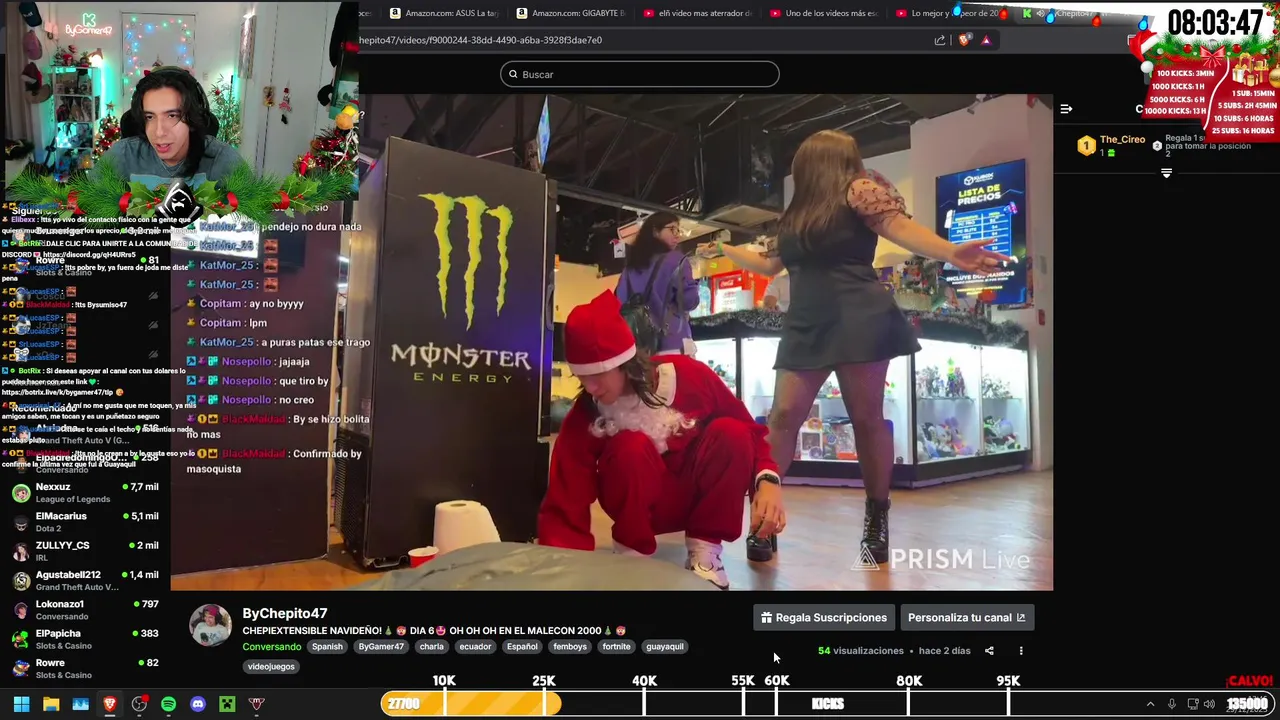This screenshot has width=1280, height=720.
Task: Open OBS Studio from taskbar
Action: point(139,704)
